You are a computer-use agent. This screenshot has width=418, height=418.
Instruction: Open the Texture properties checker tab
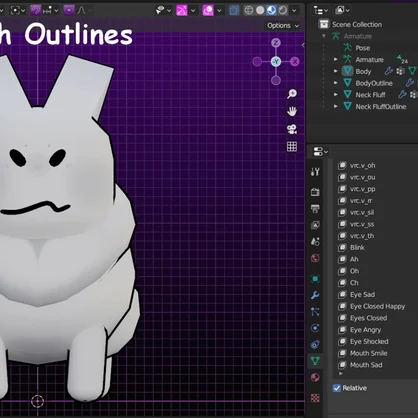coord(315,398)
